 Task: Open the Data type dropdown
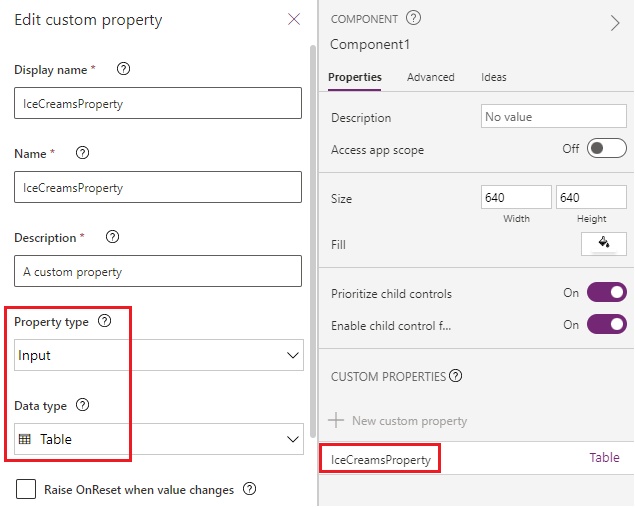(160, 439)
